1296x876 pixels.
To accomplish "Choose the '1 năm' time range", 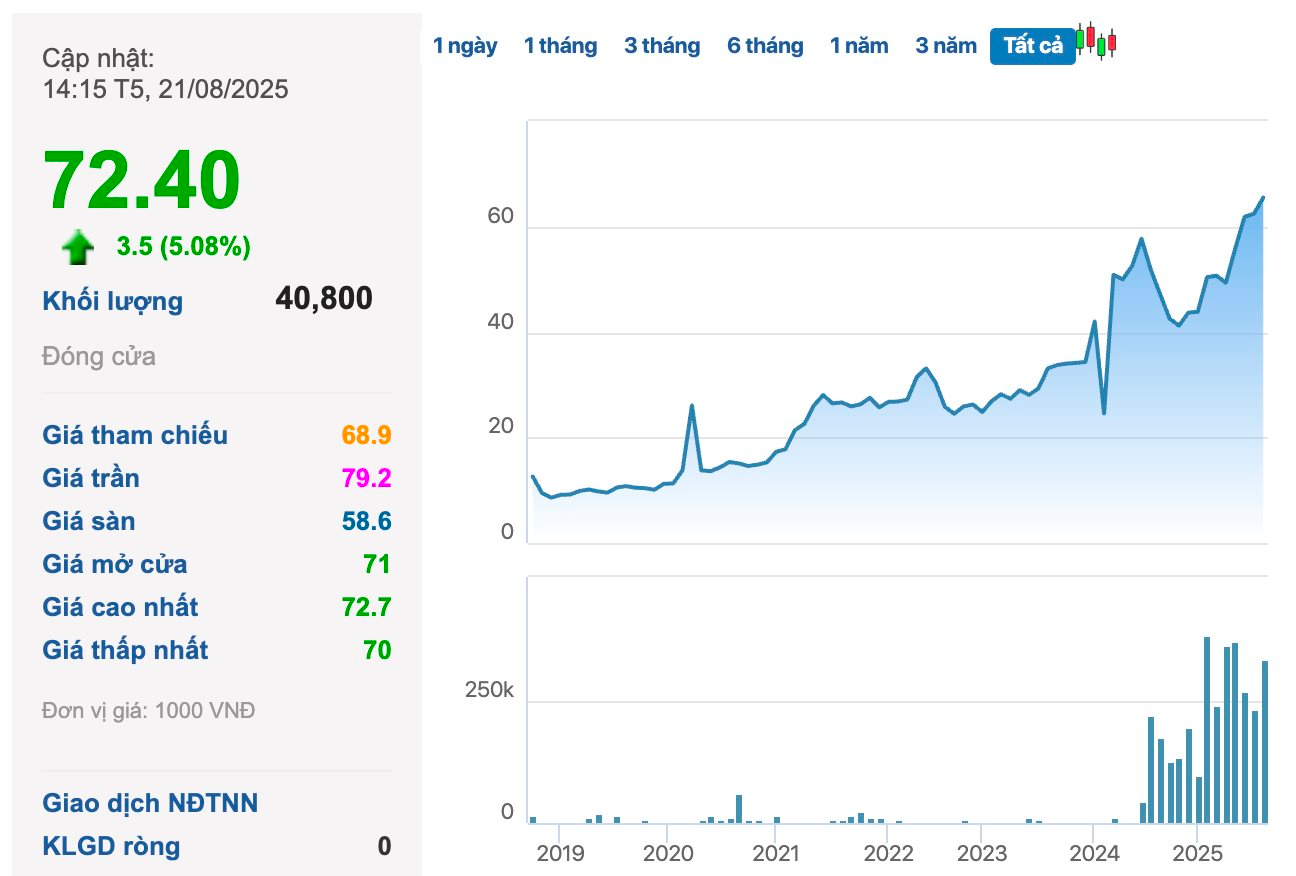I will (x=859, y=46).
